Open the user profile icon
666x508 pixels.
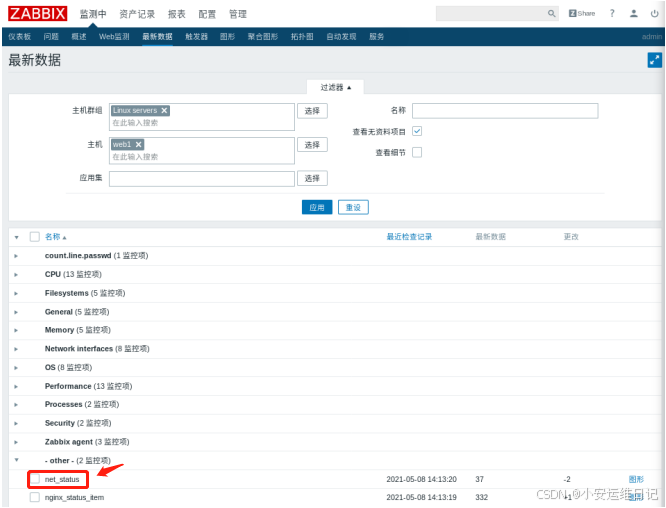point(634,14)
